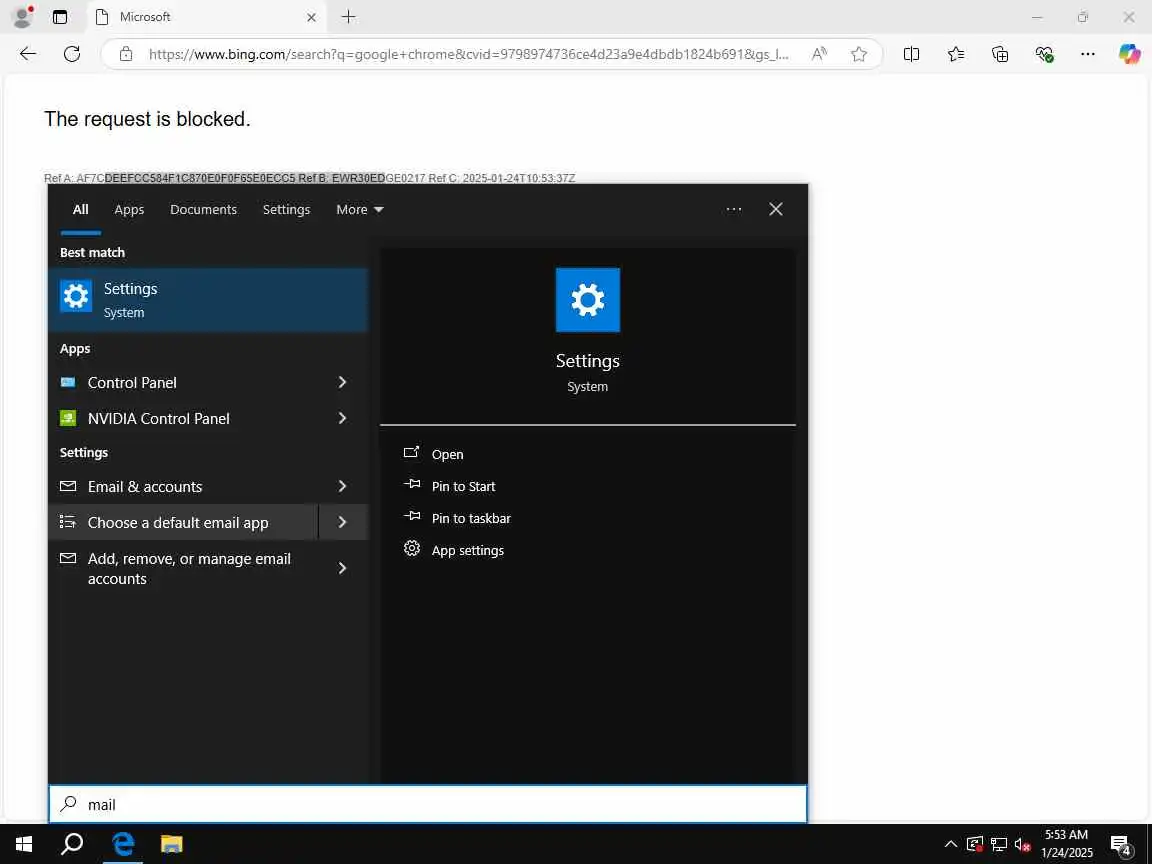
Task: Open the notification center icon
Action: click(x=1120, y=845)
